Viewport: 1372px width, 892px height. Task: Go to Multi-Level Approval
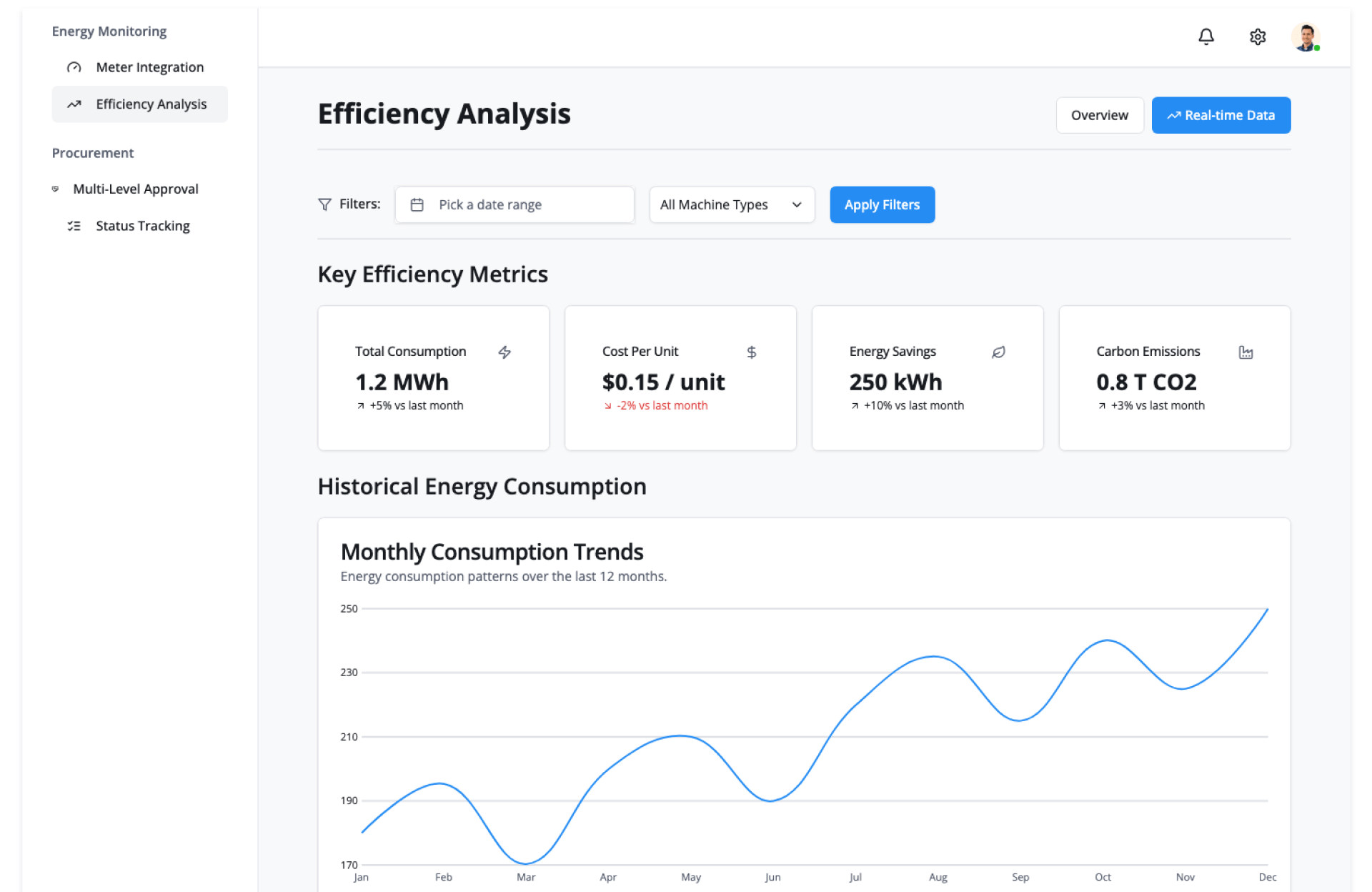(x=136, y=189)
